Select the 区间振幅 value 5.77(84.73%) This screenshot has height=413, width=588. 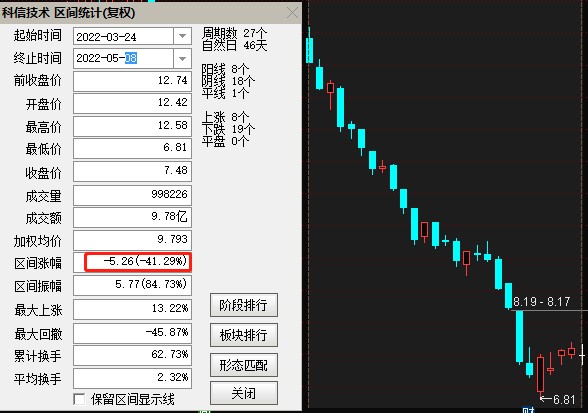click(x=132, y=285)
